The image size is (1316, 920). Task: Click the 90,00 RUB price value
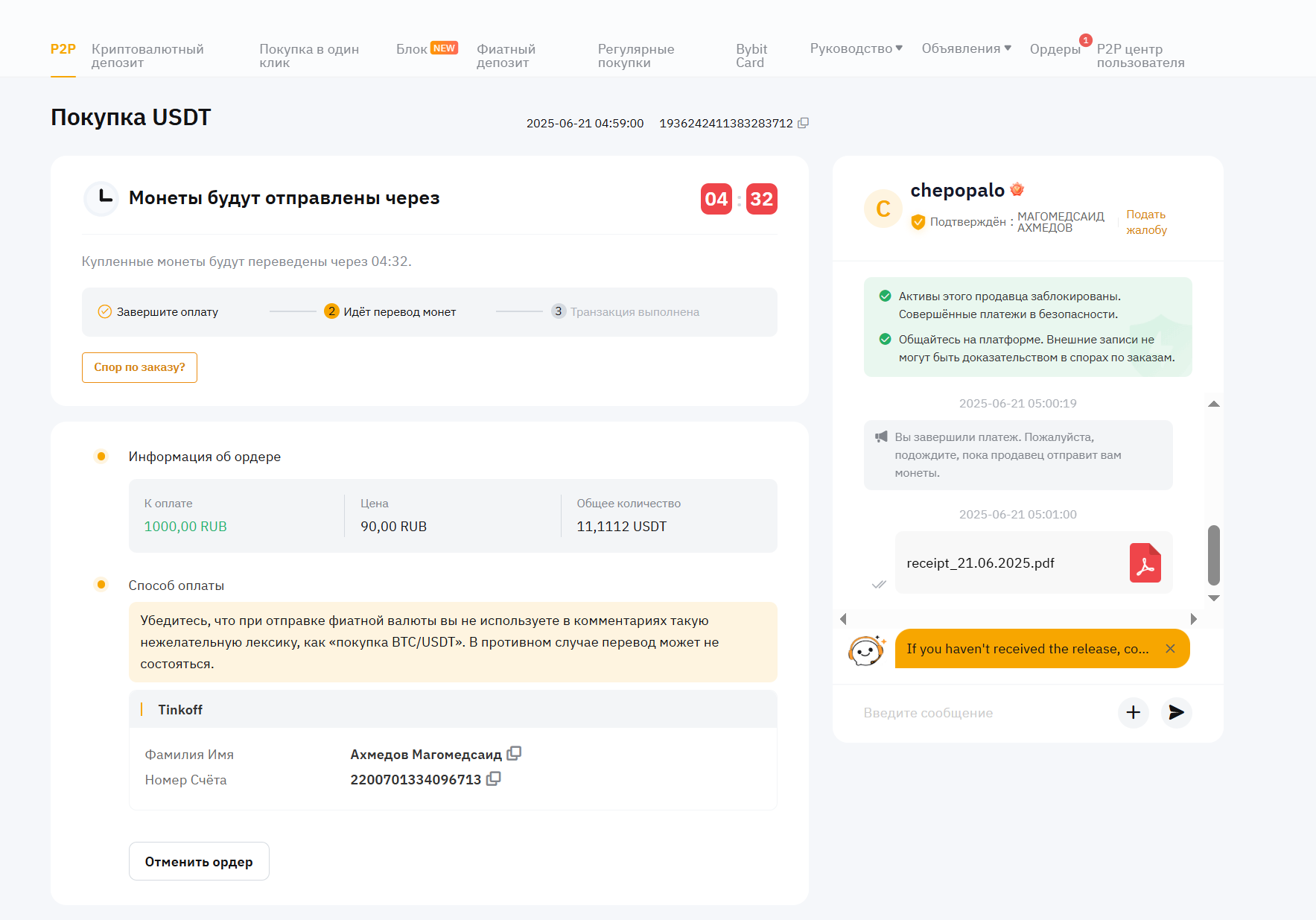[394, 527]
